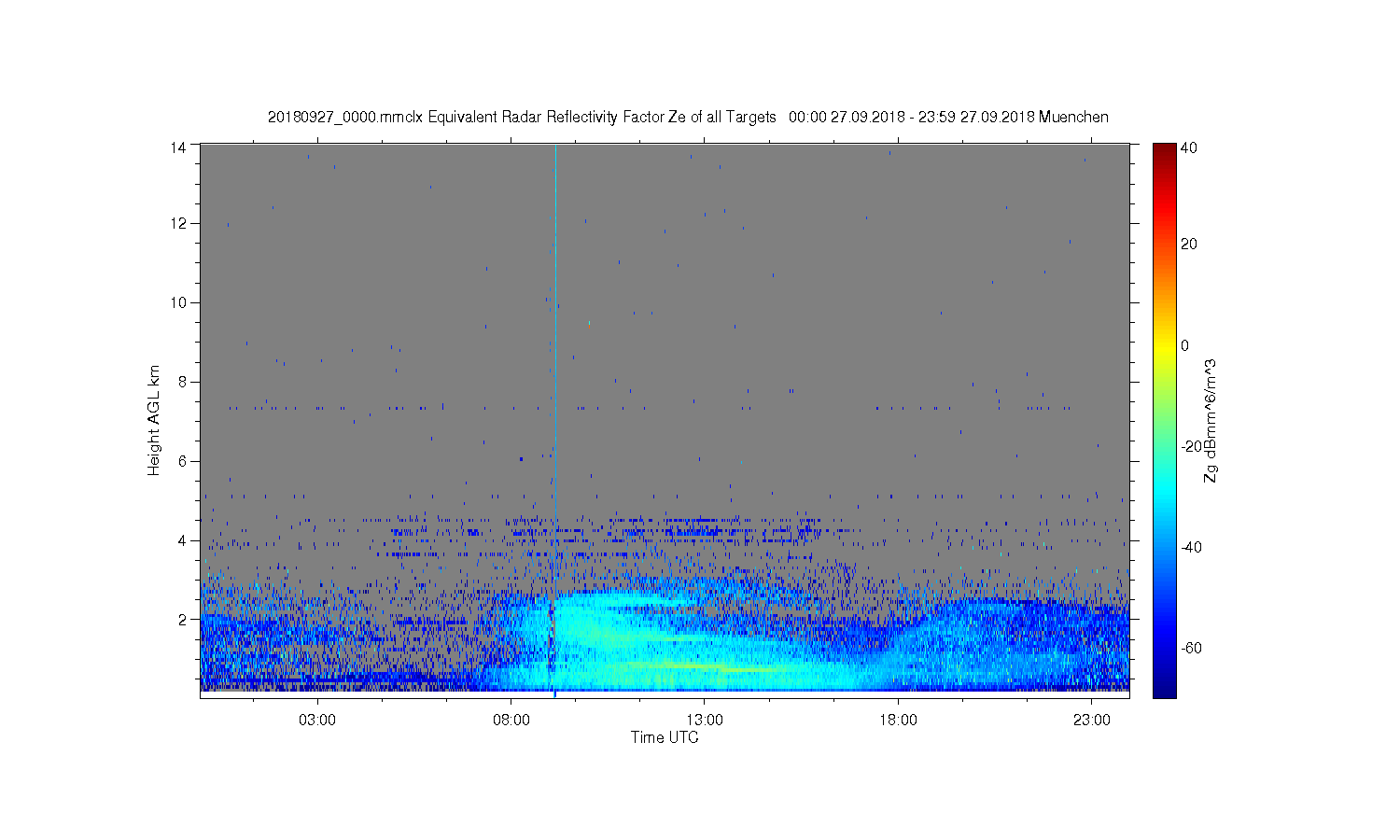This screenshot has width=1400, height=840.
Task: Click the height tick label '12'
Action: pyautogui.click(x=179, y=223)
